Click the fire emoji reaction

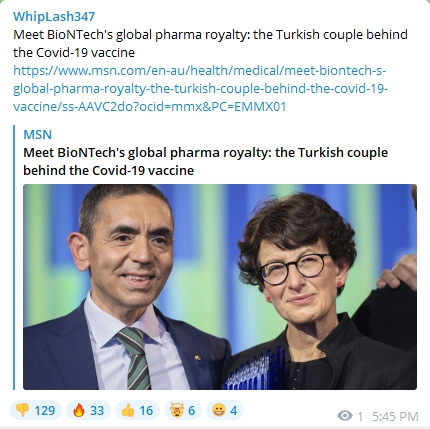(88, 410)
